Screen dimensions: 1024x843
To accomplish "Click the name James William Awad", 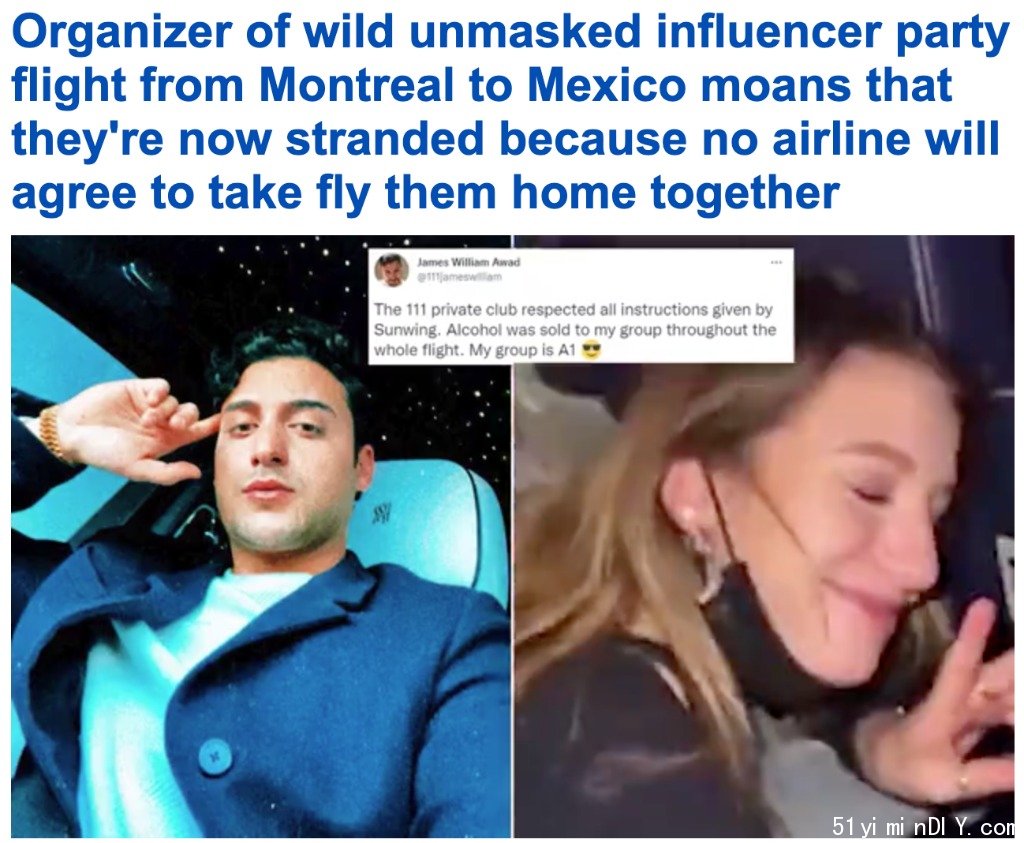I will pos(468,262).
